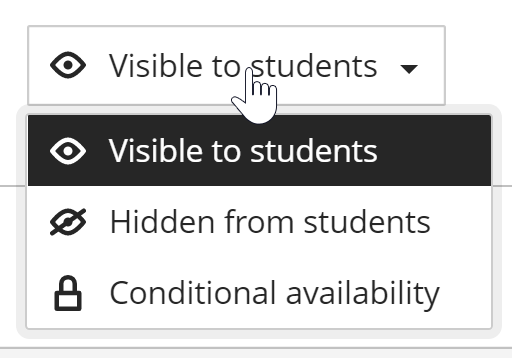The image size is (512, 360).
Task: Click the 'Hidden from students' text label
Action: 270,222
